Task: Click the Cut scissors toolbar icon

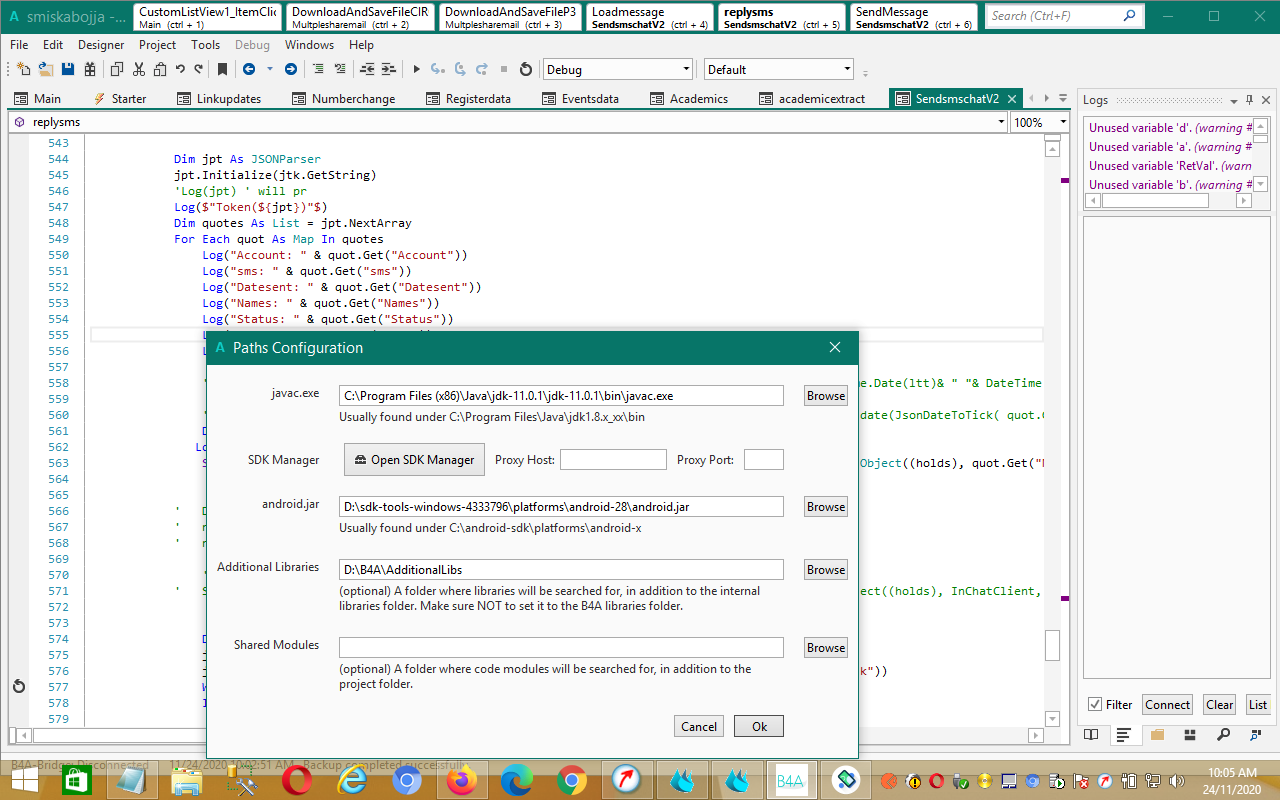Action: [x=138, y=69]
